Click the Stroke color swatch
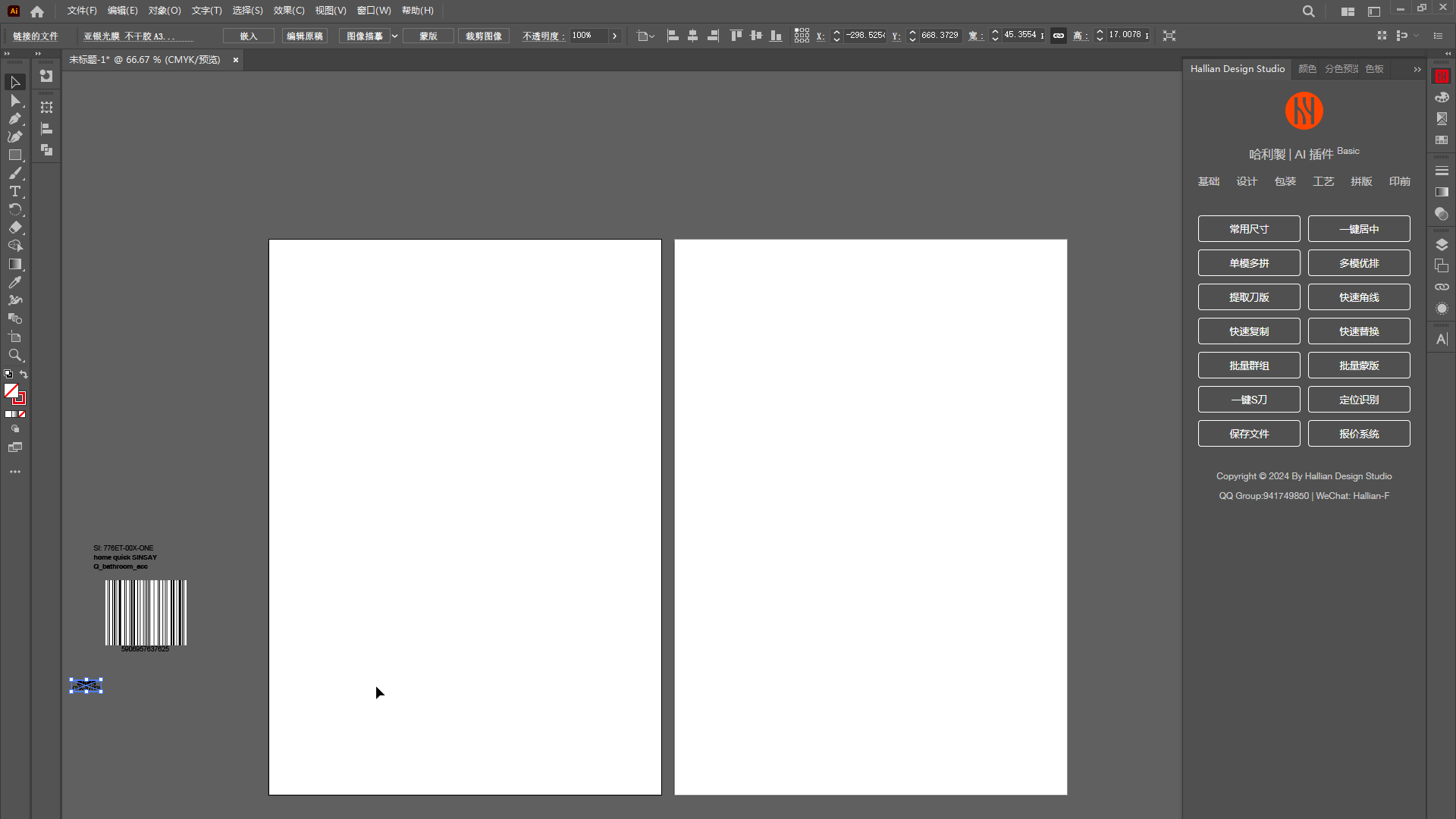The image size is (1456, 819). pos(20,399)
